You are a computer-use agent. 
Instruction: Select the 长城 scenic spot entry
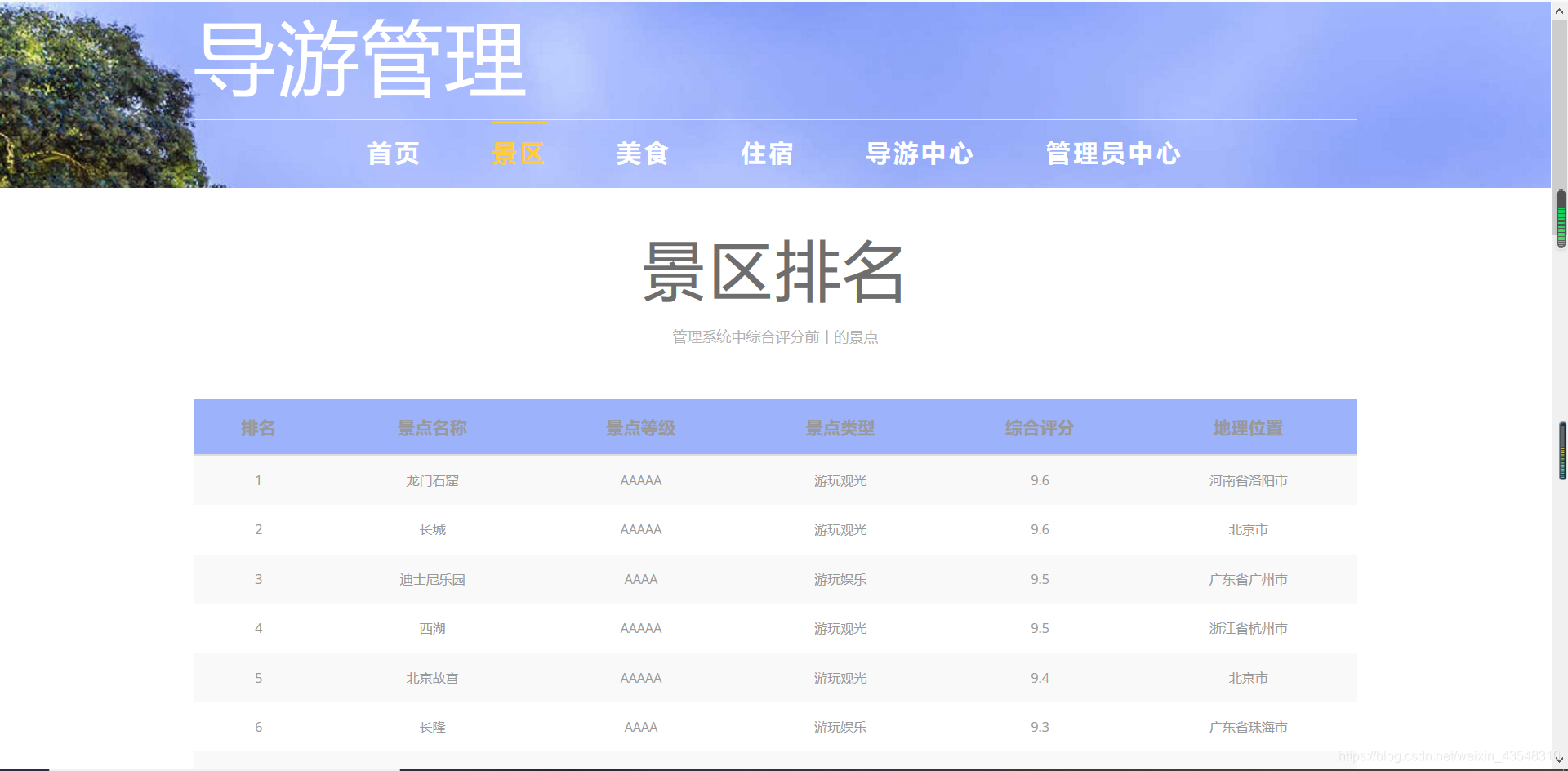point(432,529)
